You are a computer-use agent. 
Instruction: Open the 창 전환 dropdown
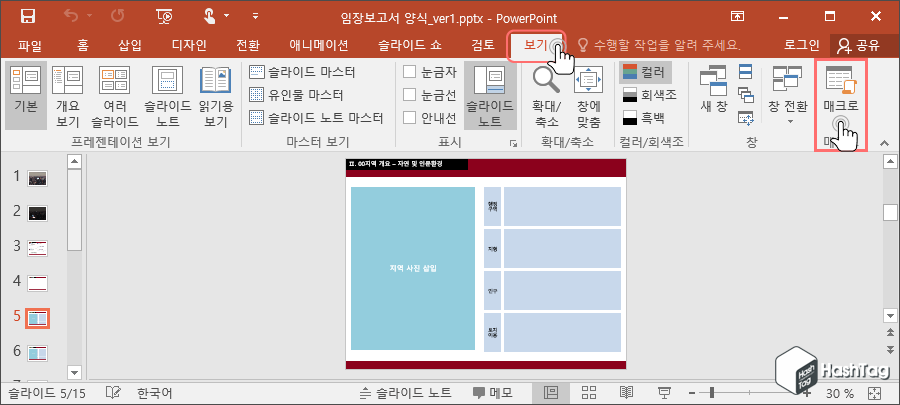click(x=790, y=95)
